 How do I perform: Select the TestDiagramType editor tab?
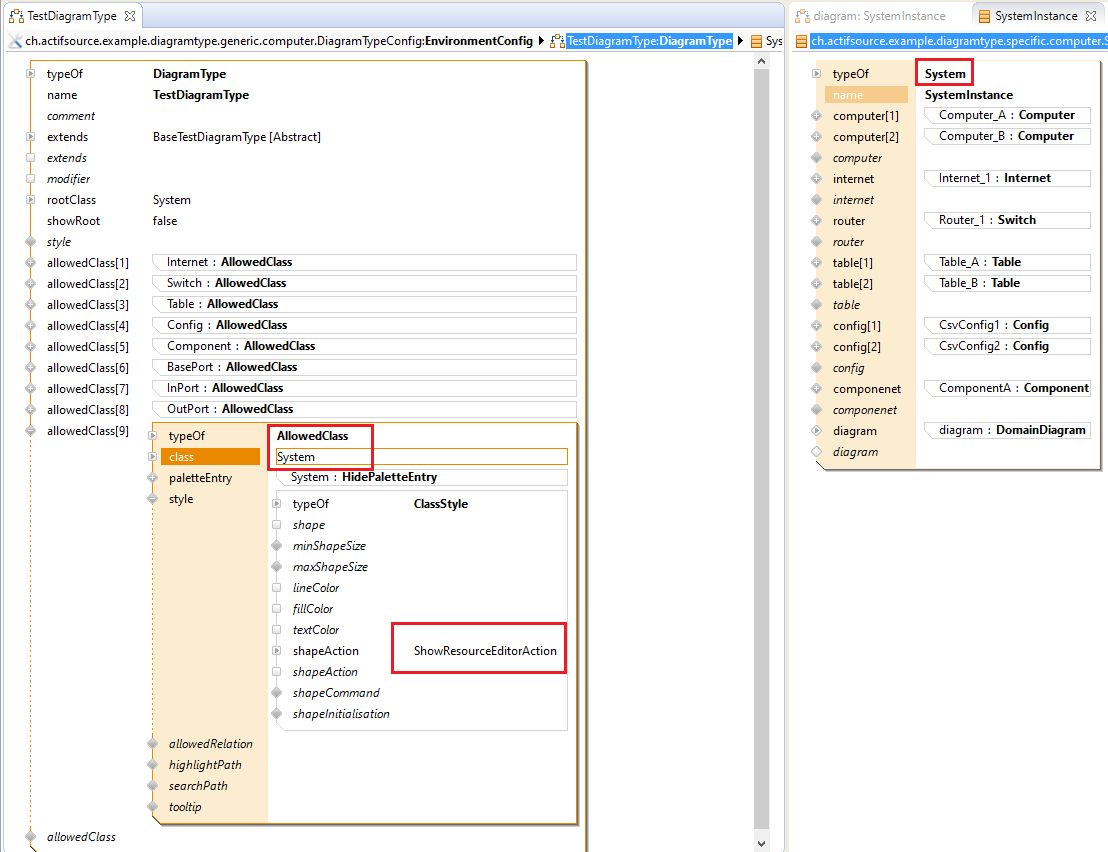click(71, 16)
